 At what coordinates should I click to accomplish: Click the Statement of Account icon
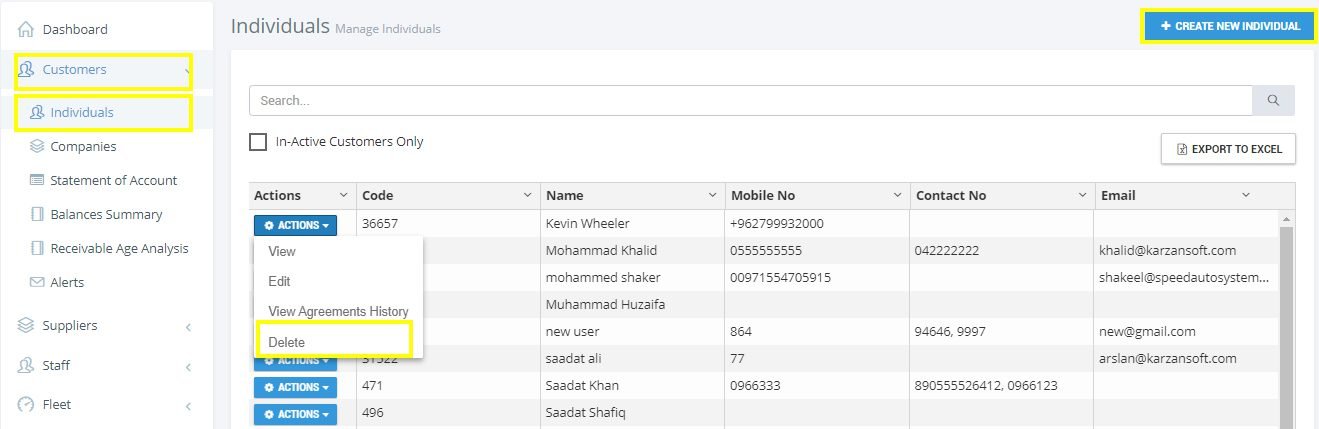pyautogui.click(x=37, y=180)
